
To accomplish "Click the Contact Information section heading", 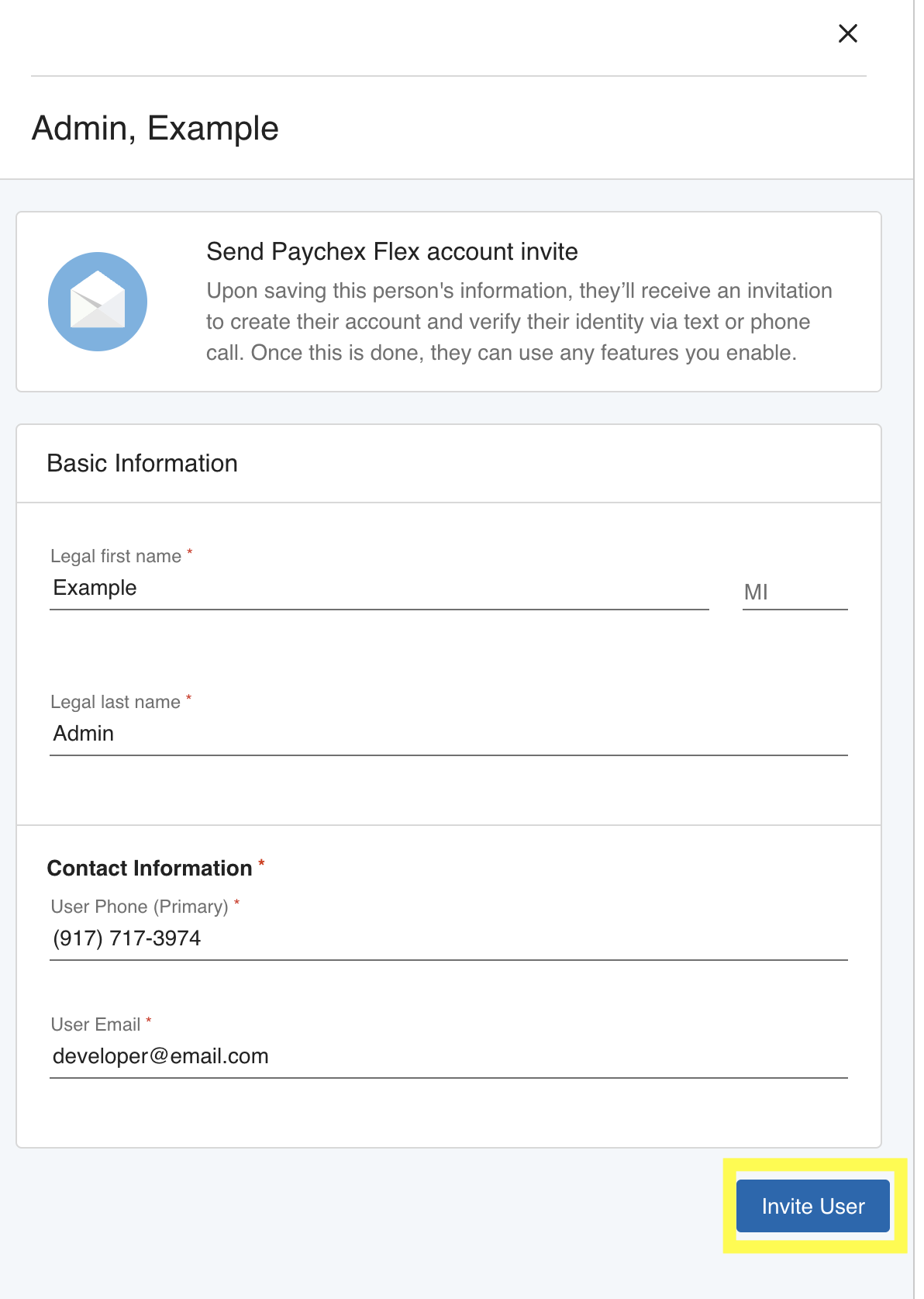I will (x=150, y=869).
